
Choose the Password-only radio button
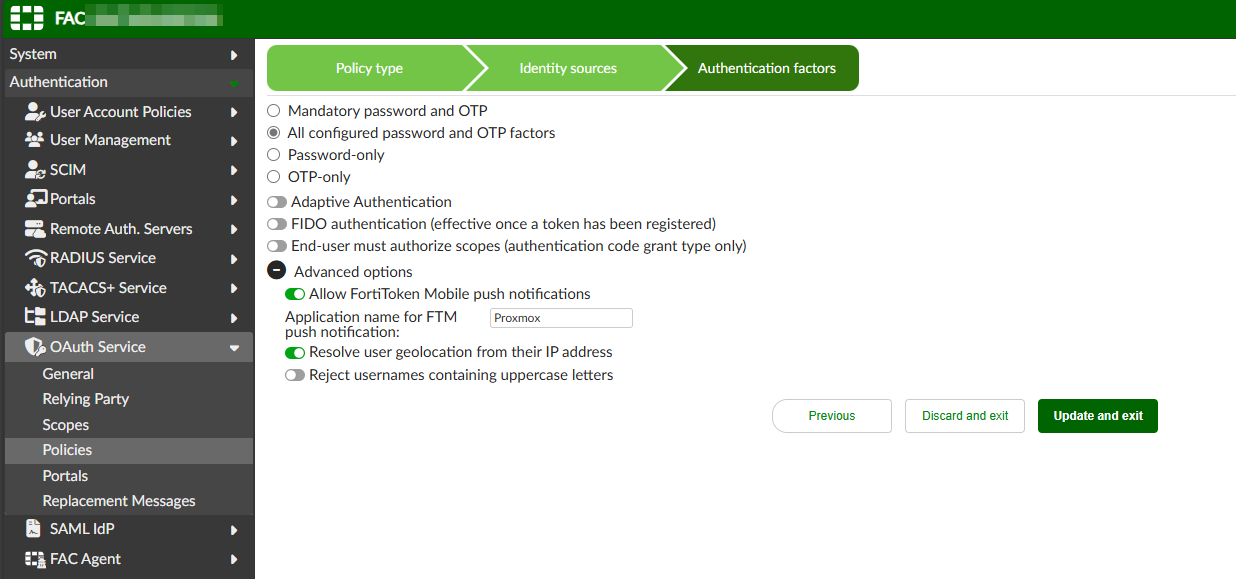click(274, 155)
